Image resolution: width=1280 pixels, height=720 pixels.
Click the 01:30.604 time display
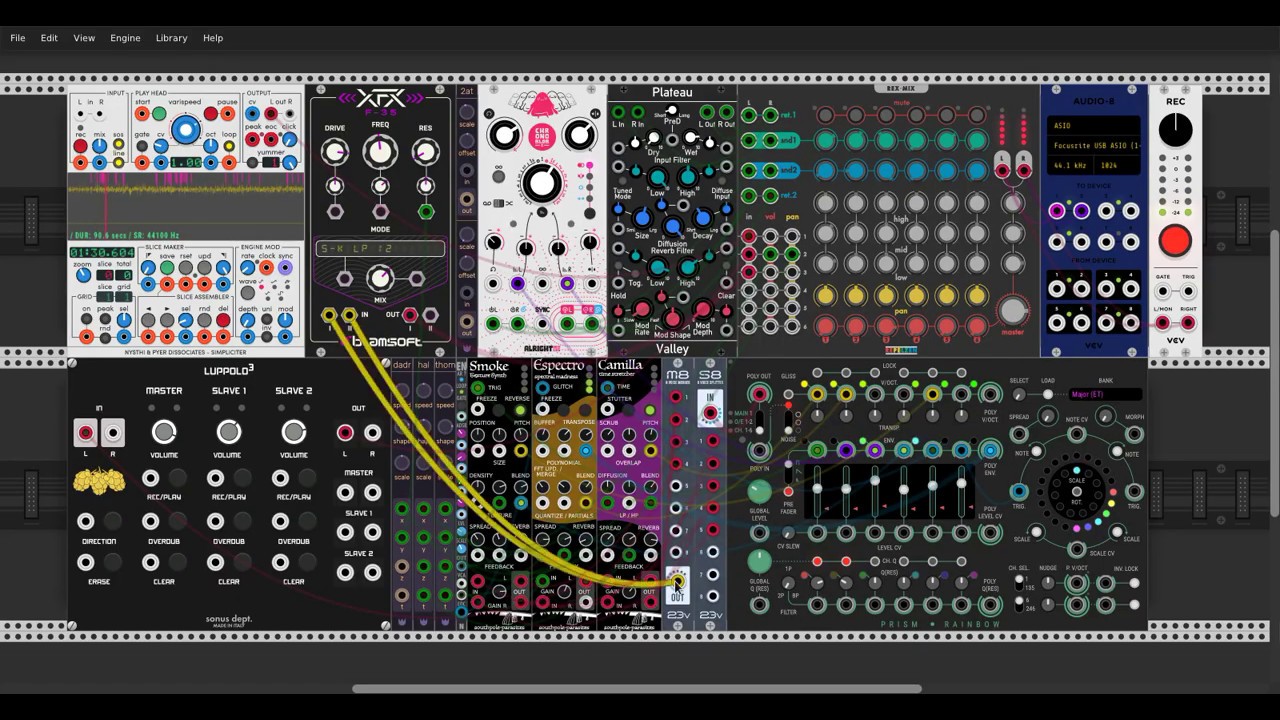click(102, 253)
